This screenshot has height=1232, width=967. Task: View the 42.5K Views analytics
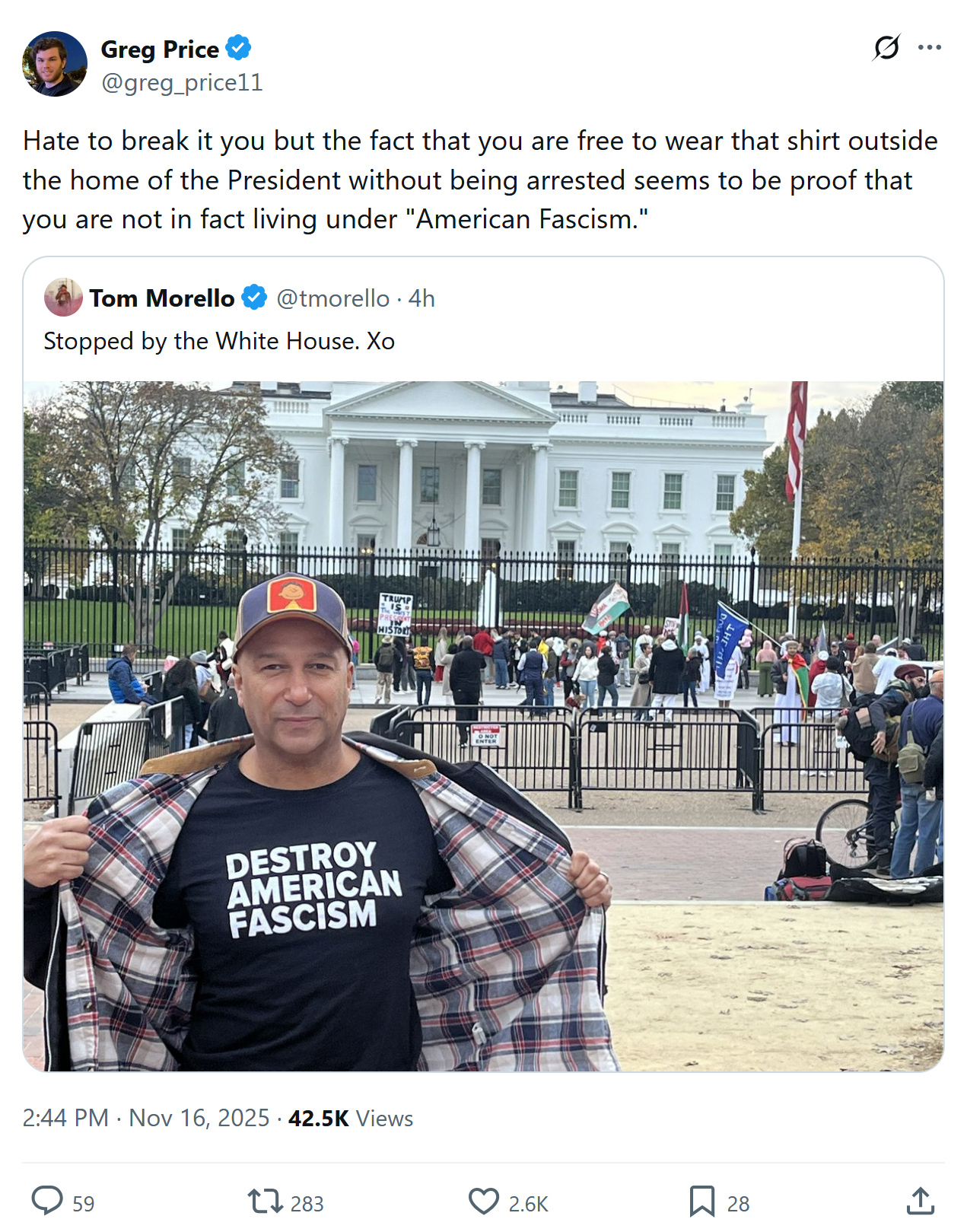[x=351, y=1118]
